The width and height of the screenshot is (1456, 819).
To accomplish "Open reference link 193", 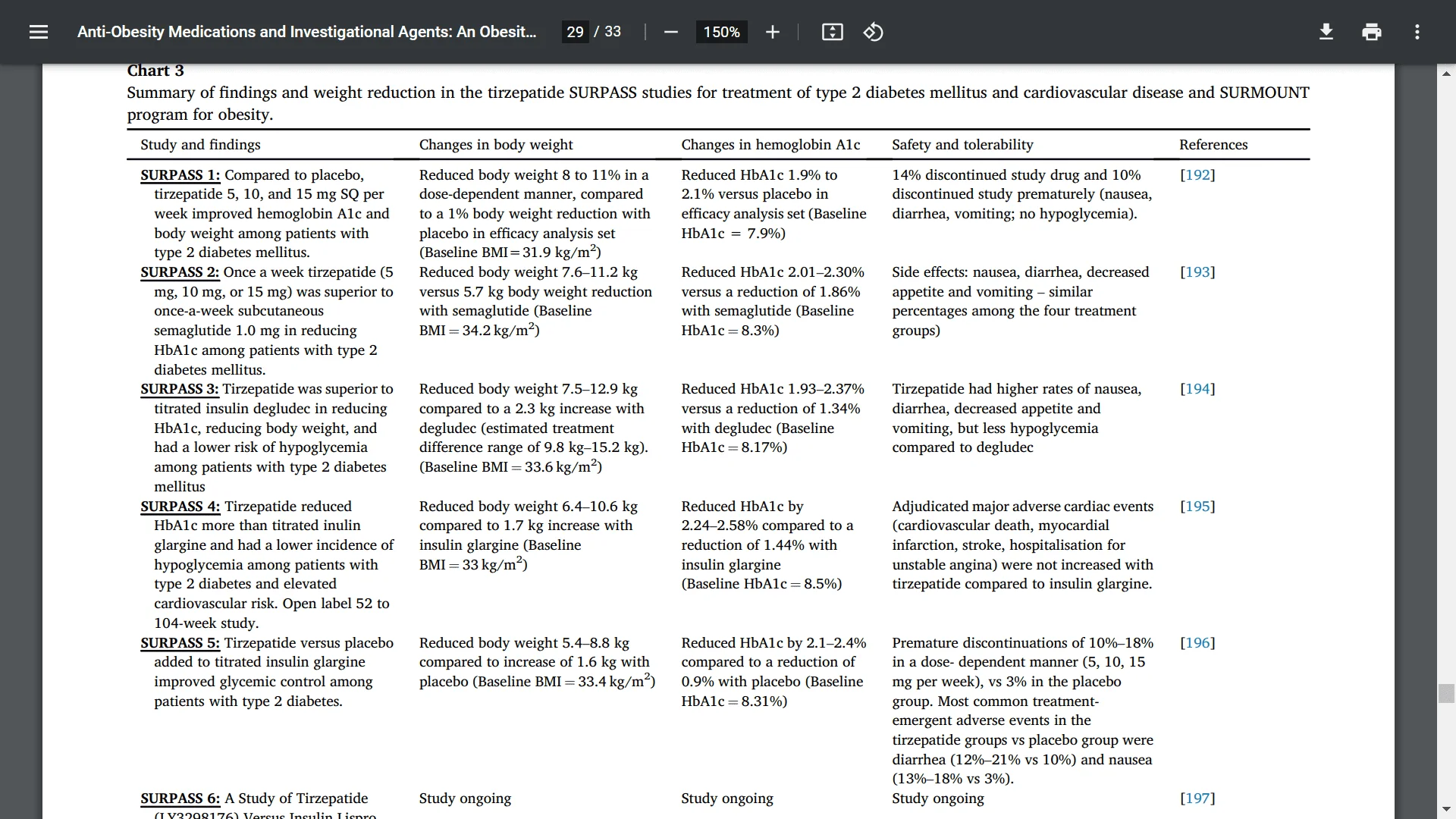I will (1197, 272).
